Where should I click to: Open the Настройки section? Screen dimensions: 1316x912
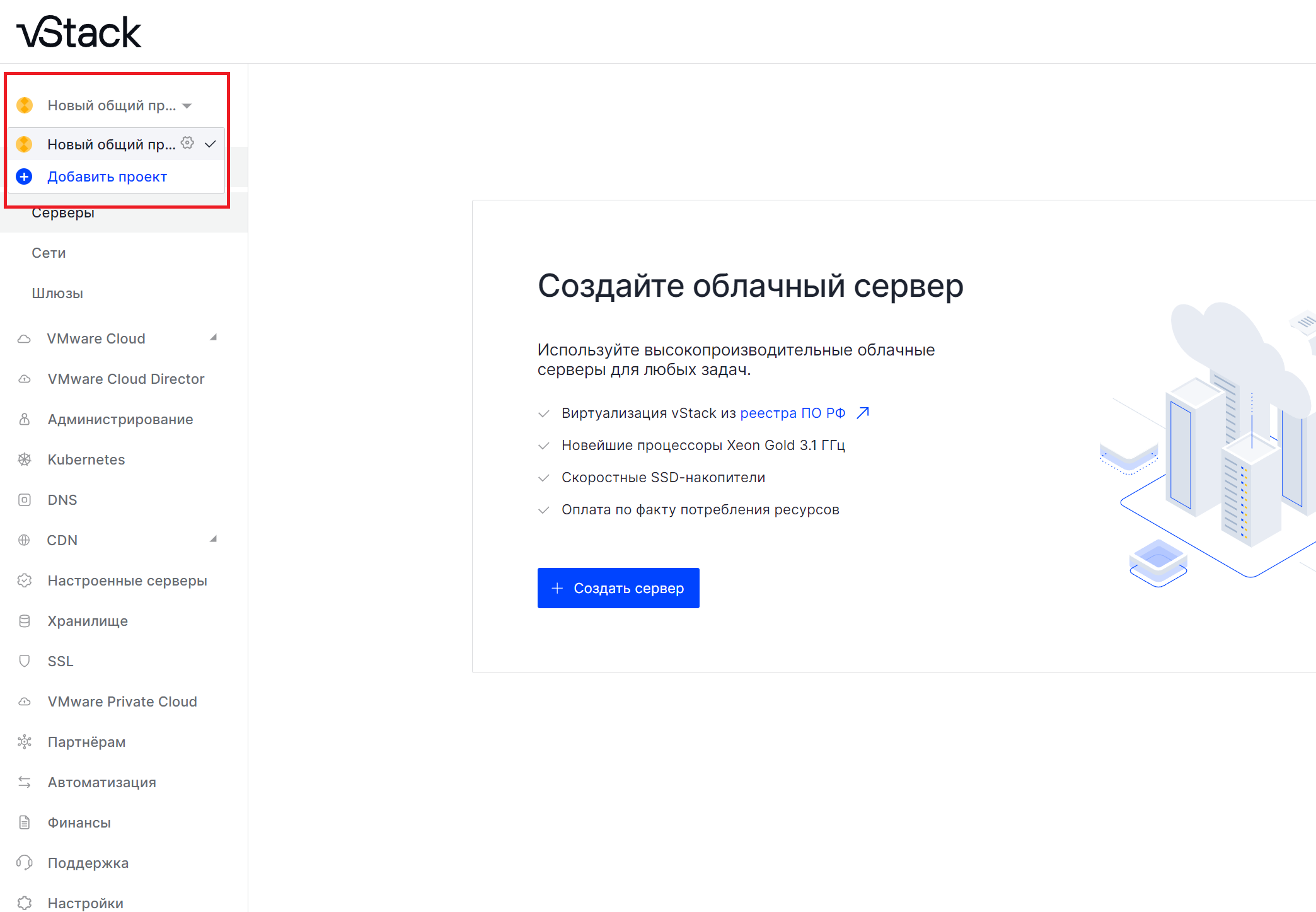point(86,903)
